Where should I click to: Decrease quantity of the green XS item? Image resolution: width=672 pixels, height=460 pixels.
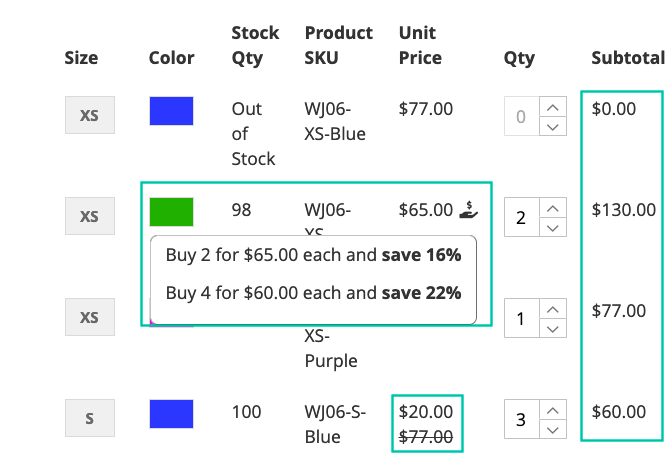[553, 227]
